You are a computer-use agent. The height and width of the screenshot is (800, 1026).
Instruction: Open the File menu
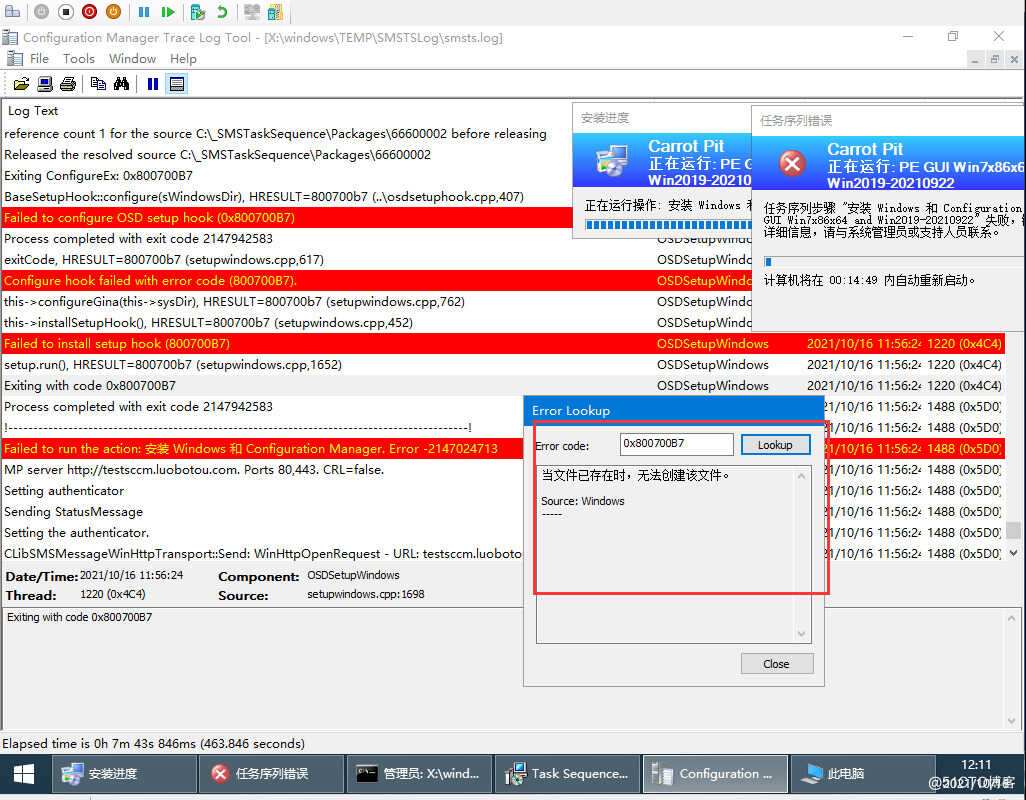(39, 59)
